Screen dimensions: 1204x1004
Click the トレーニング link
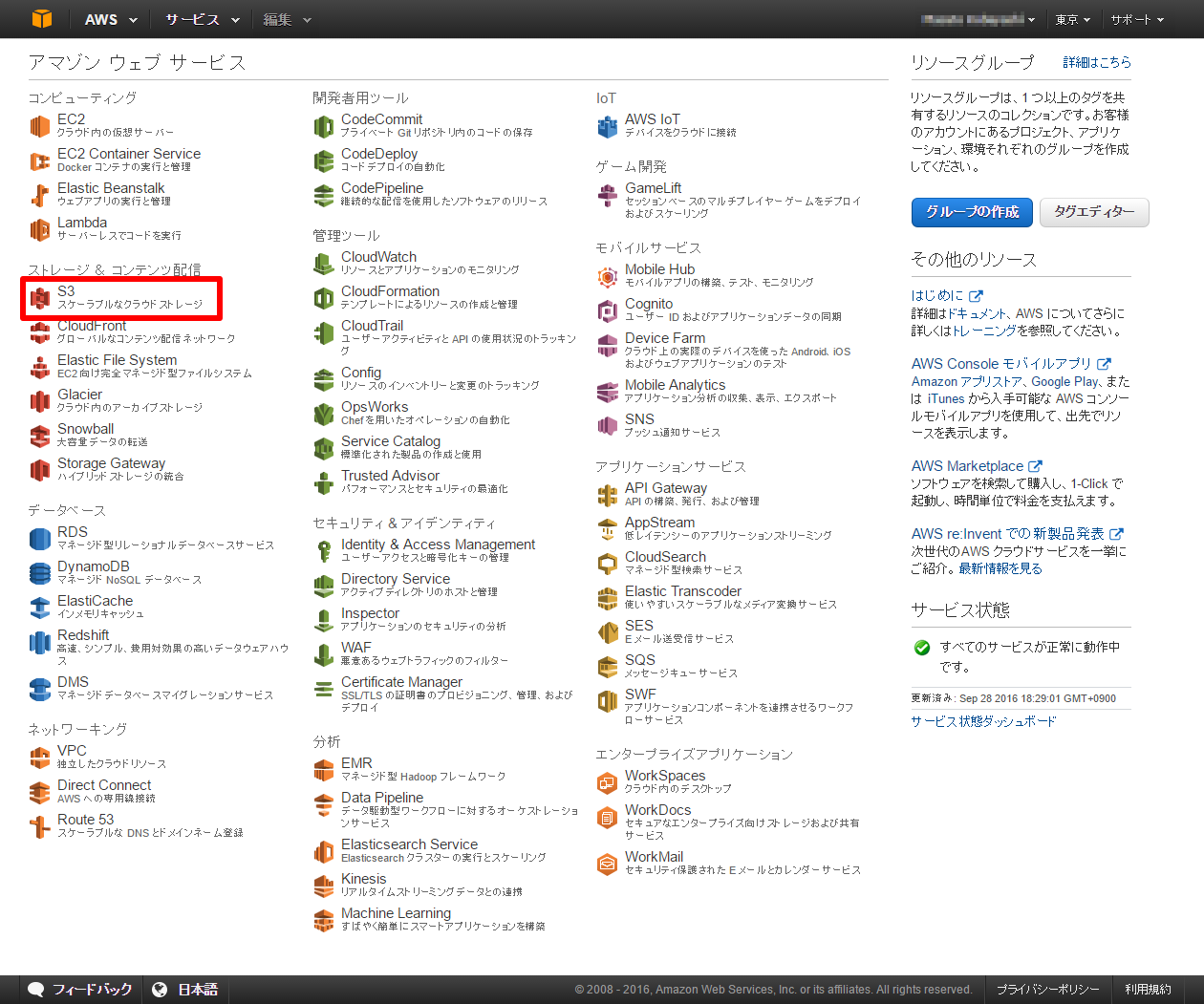(x=984, y=331)
